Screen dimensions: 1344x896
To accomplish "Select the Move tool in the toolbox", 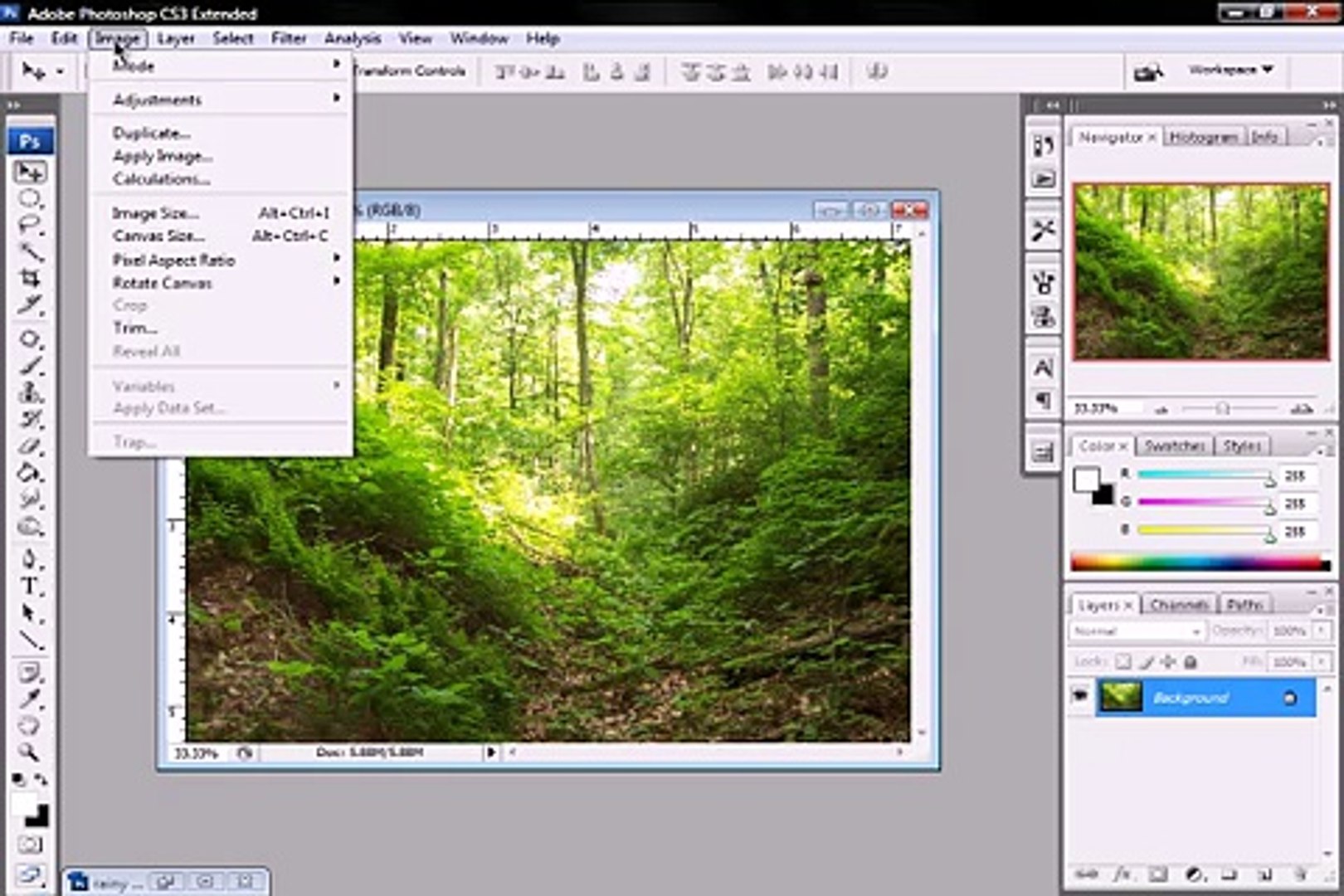I will point(30,172).
